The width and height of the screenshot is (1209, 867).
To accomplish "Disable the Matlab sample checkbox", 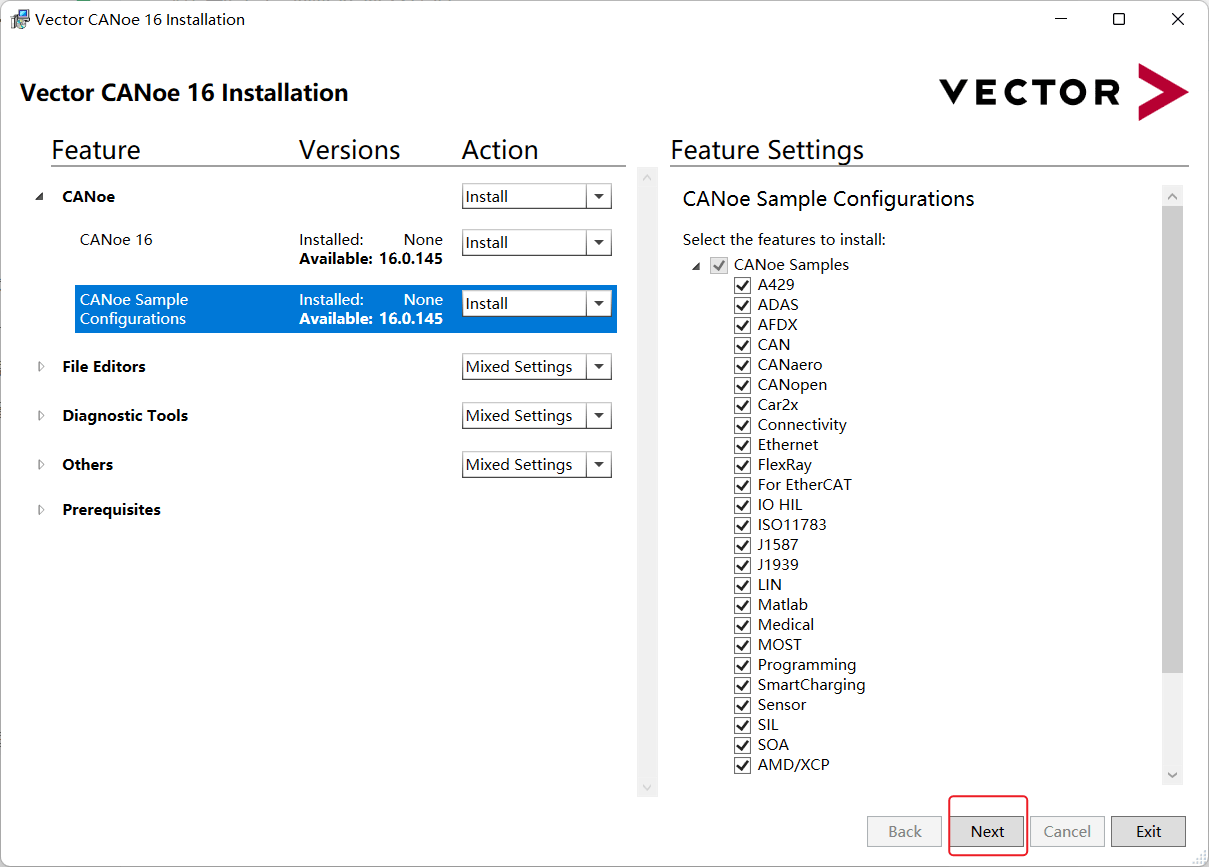I will point(742,605).
